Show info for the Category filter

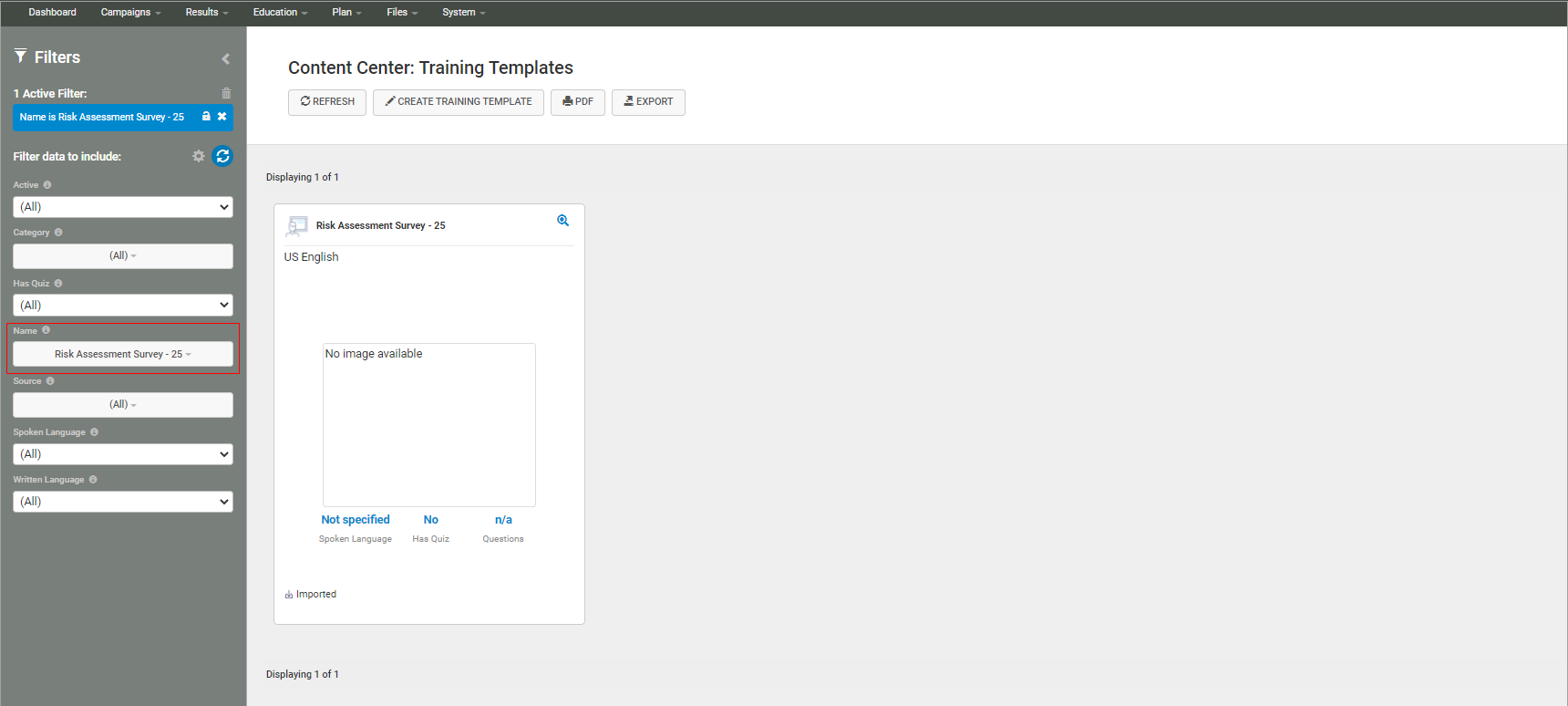pyautogui.click(x=58, y=233)
